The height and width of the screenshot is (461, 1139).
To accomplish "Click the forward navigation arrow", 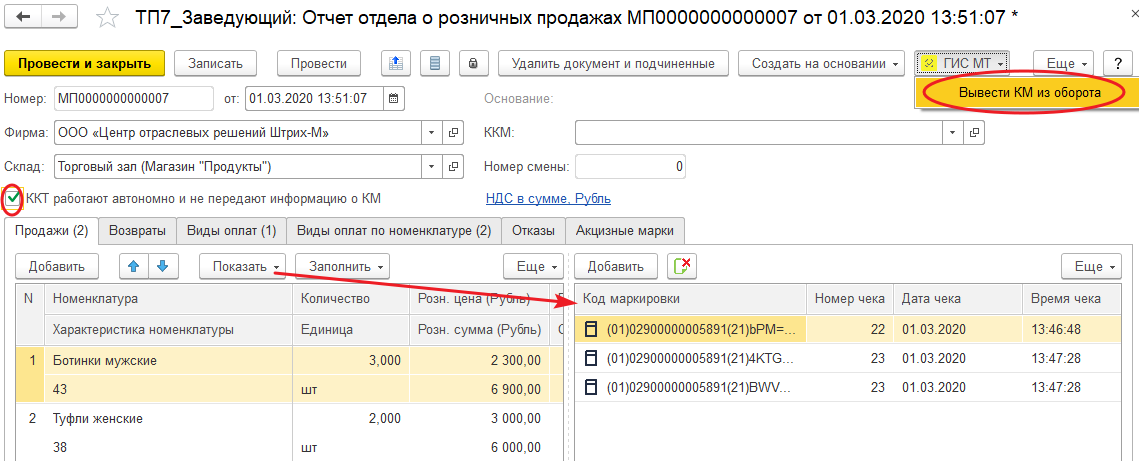I will pyautogui.click(x=58, y=18).
